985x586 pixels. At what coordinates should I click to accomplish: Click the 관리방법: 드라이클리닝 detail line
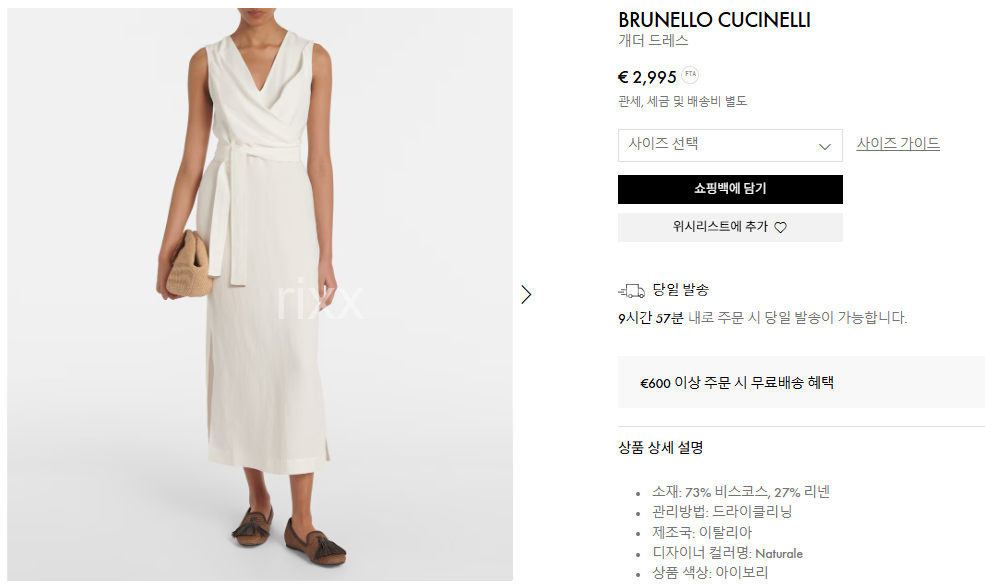click(722, 512)
